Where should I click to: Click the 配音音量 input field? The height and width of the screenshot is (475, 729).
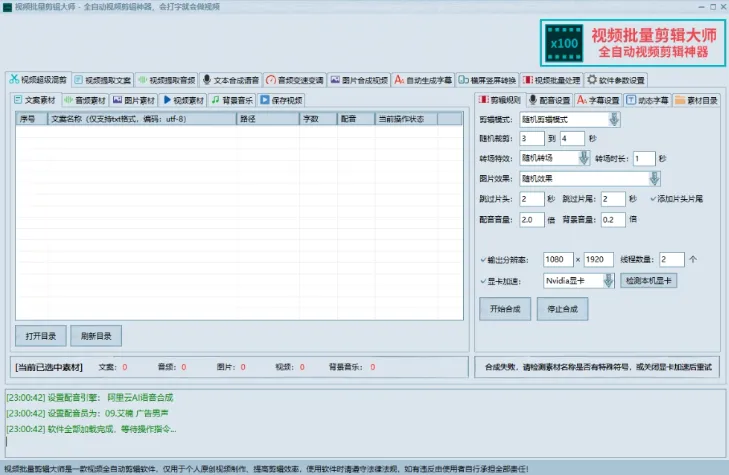tap(532, 219)
